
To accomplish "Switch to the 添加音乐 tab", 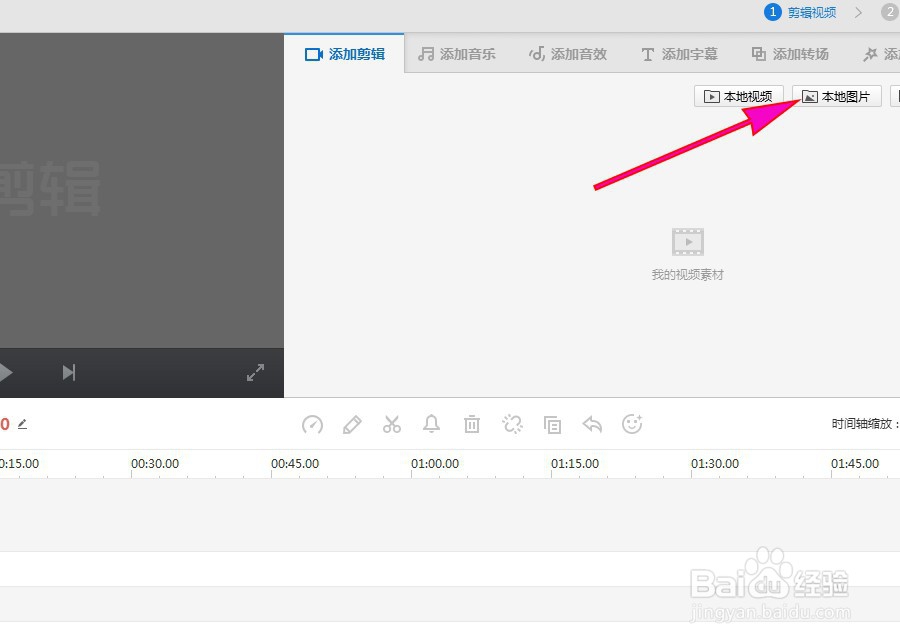I will click(457, 54).
